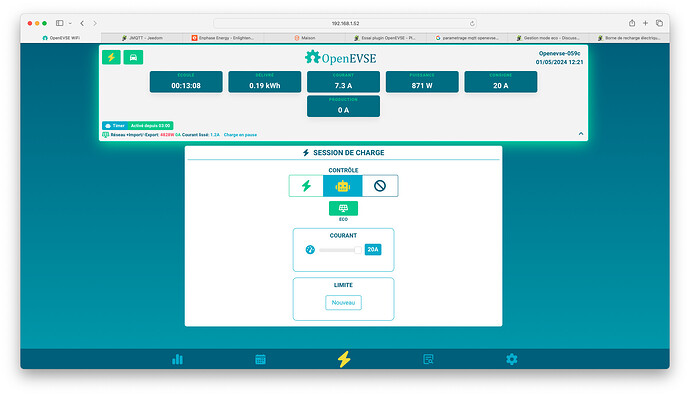Click the green vehicle connected icon

[133, 57]
